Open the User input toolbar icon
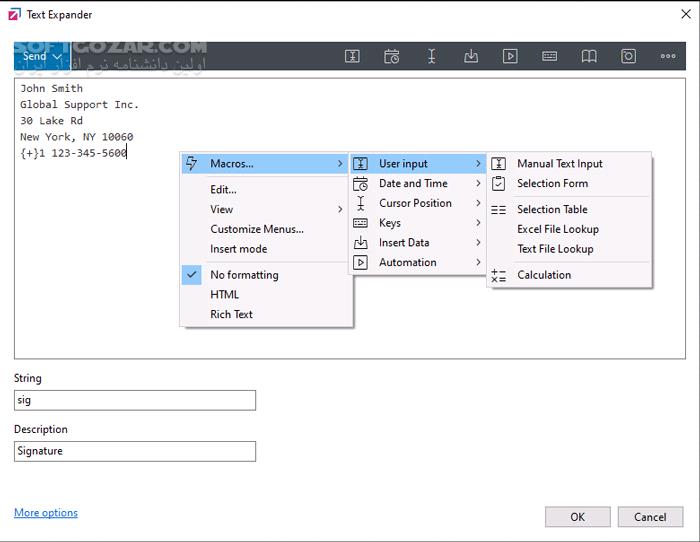This screenshot has width=700, height=542. 352,56
